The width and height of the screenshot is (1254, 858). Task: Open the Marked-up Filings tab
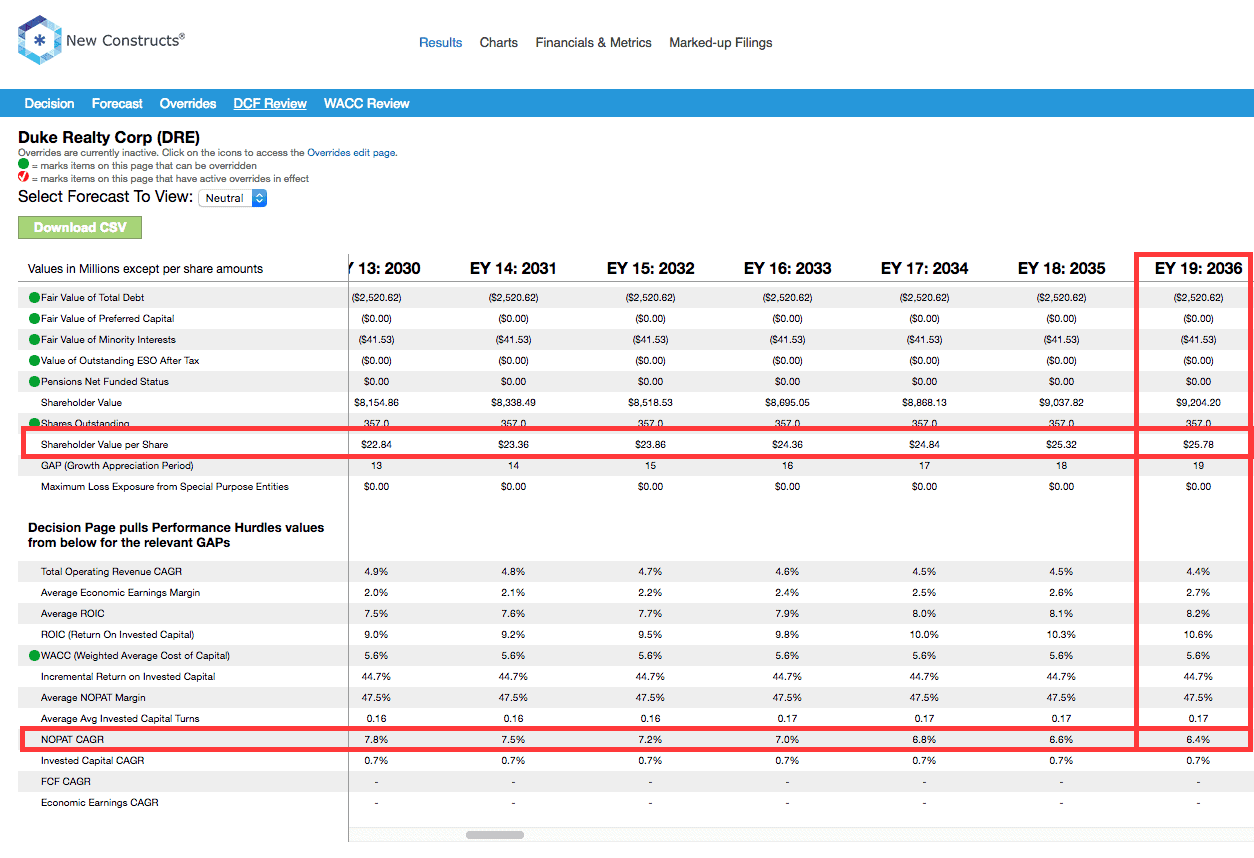pos(721,43)
